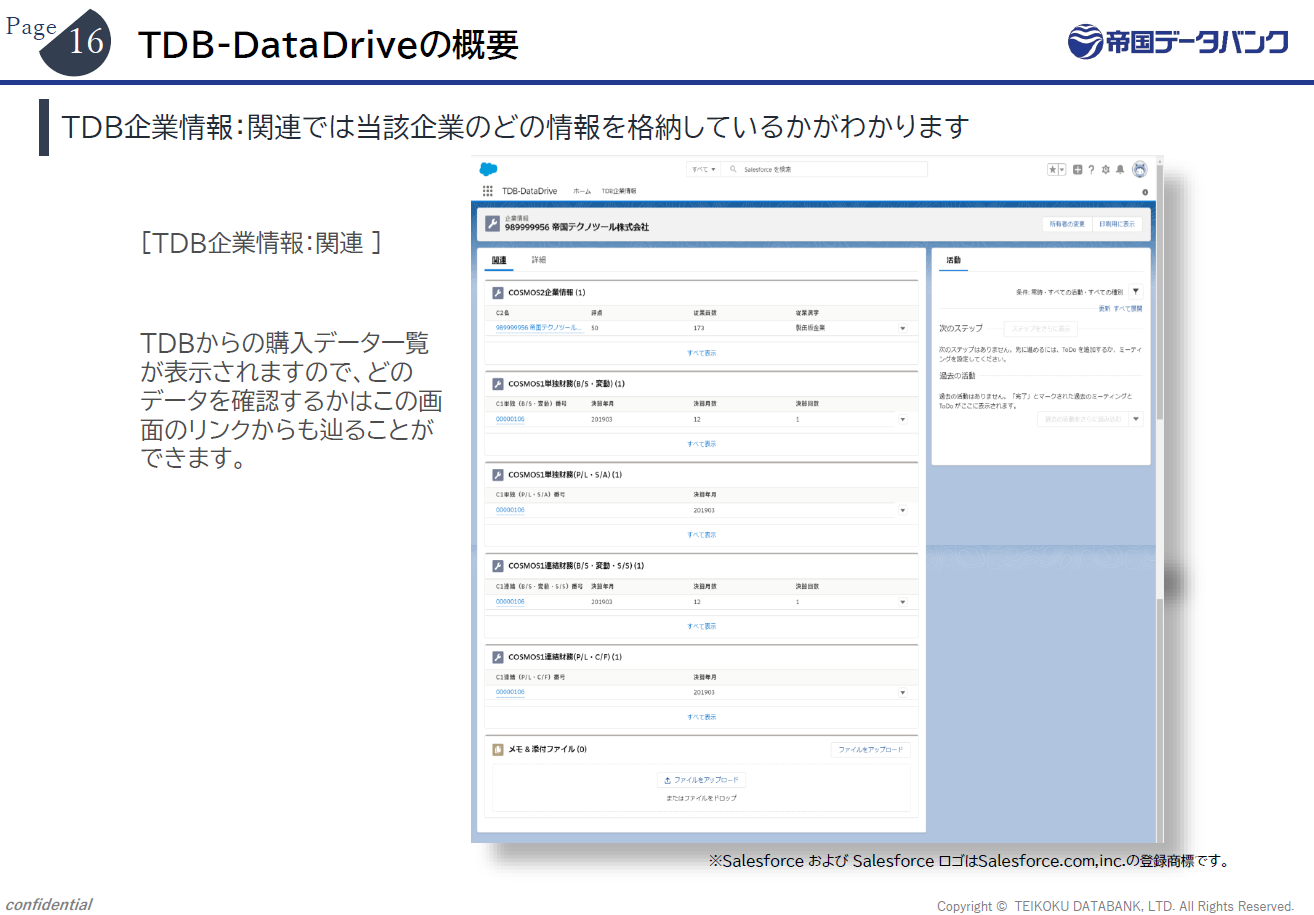The height and width of the screenshot is (915, 1314).
Task: Click the user profile avatar
Action: point(1139,169)
